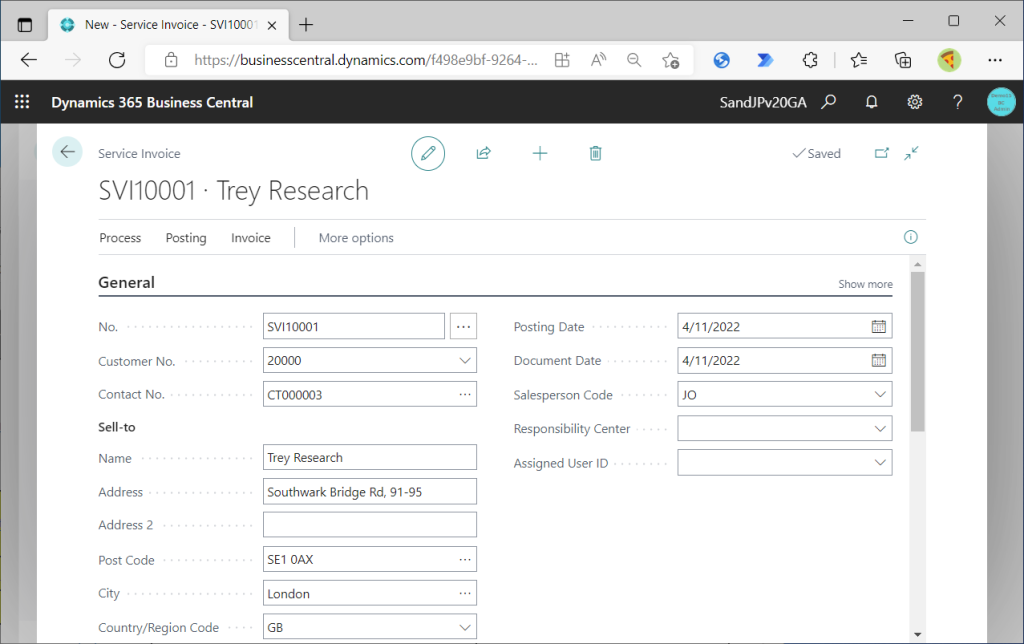Click Show more in General section
1024x644 pixels.
pyautogui.click(x=865, y=284)
